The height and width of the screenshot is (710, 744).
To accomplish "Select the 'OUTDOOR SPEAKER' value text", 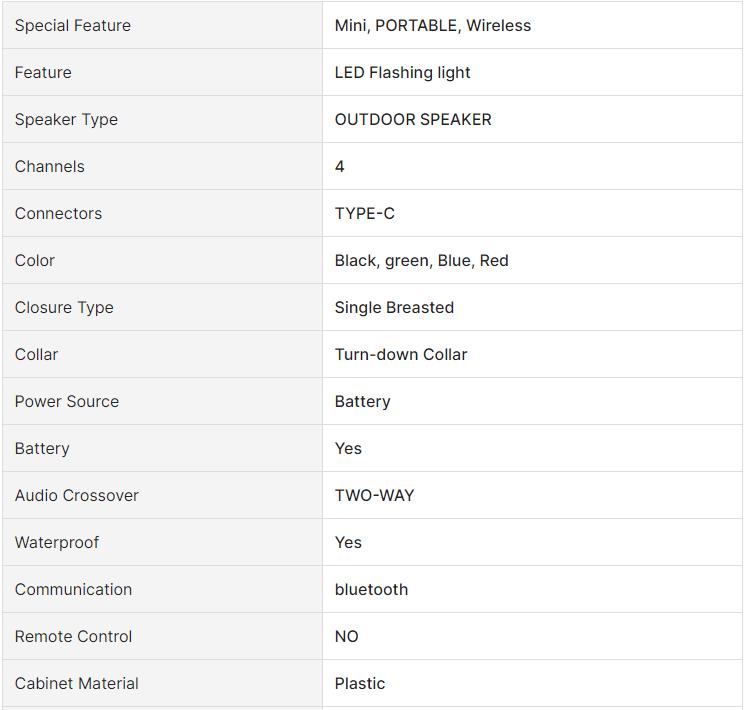I will 413,119.
